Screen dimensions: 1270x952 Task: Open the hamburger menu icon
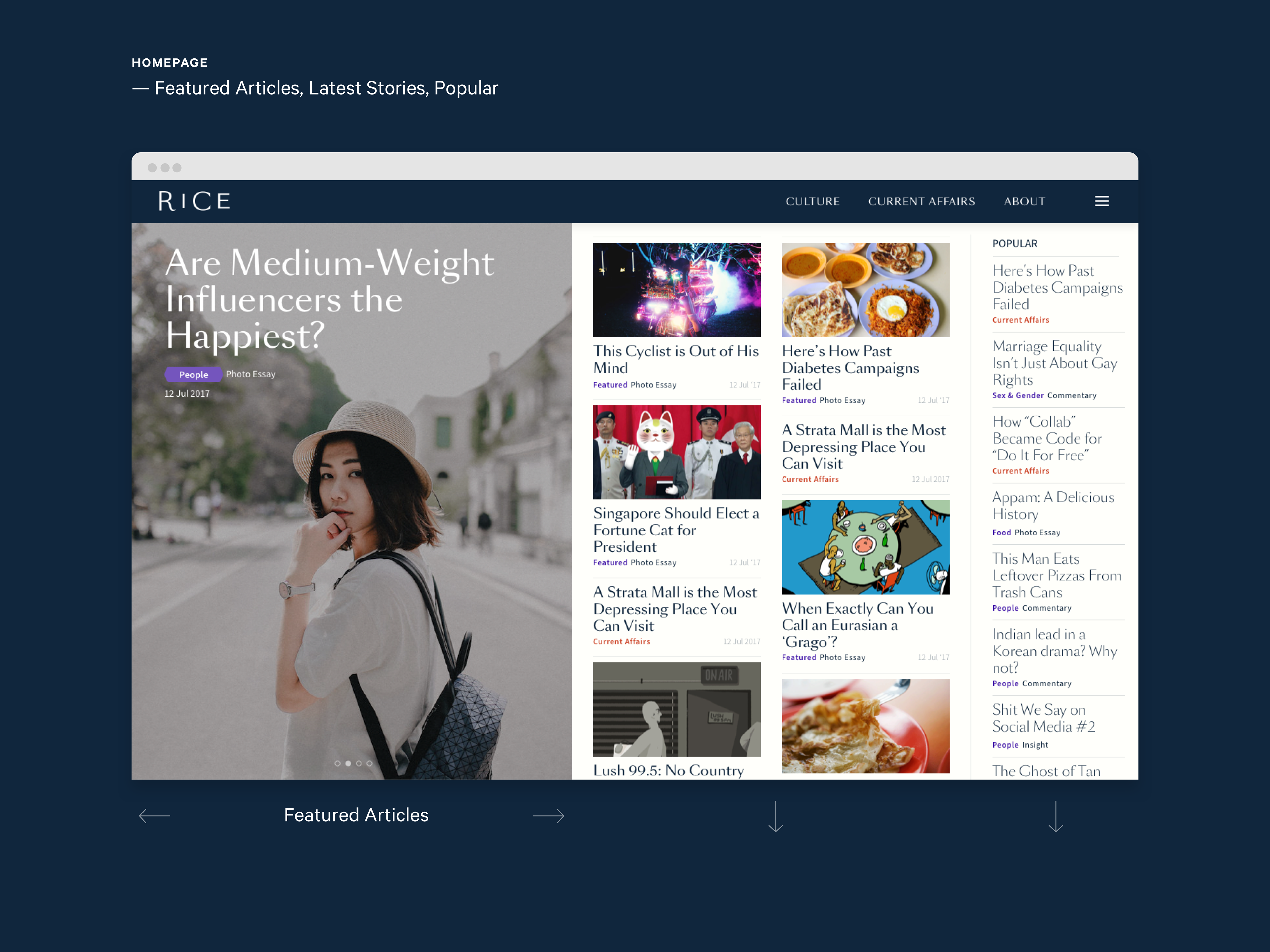pyautogui.click(x=1101, y=201)
